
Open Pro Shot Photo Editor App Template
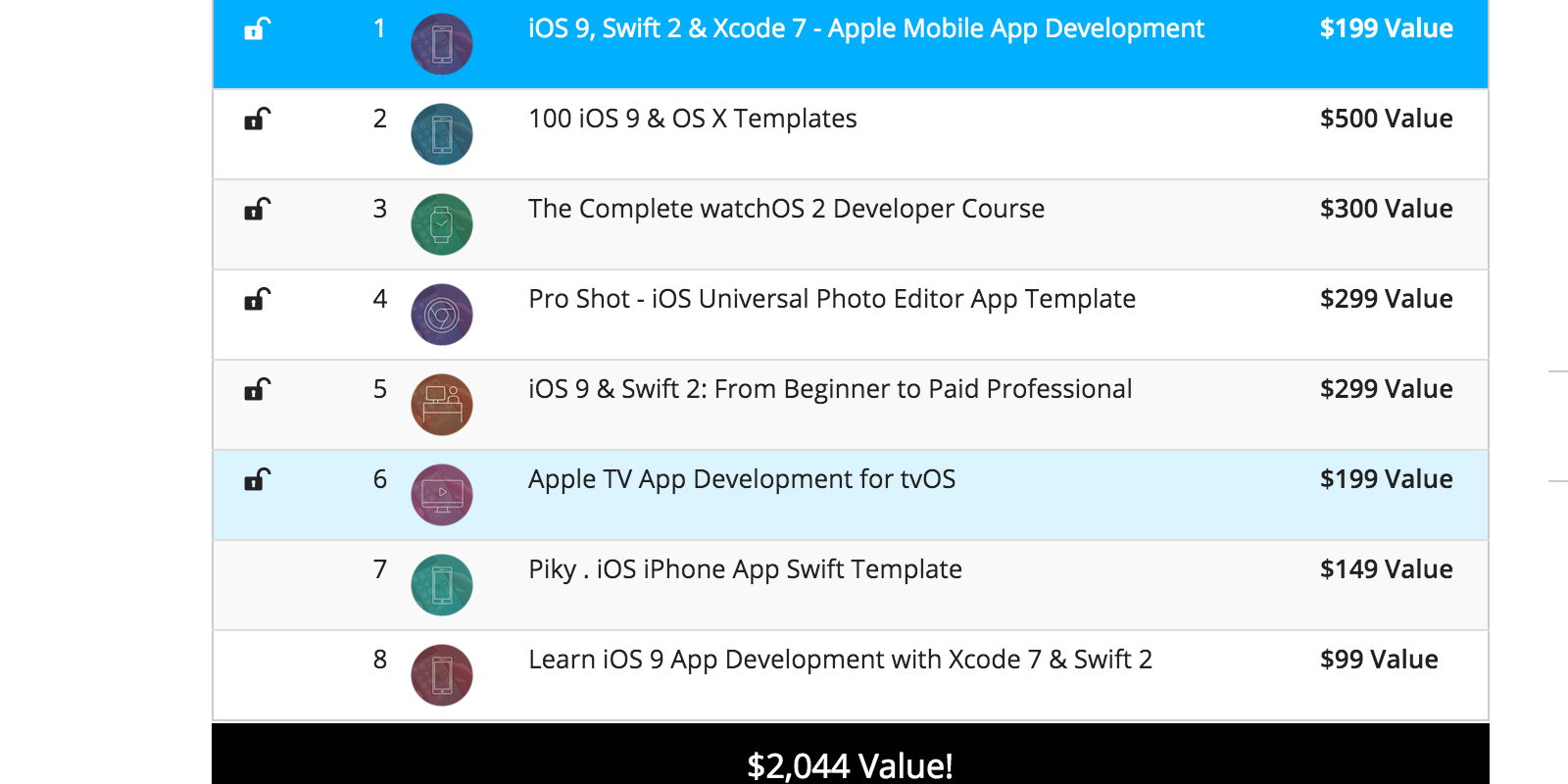832,299
